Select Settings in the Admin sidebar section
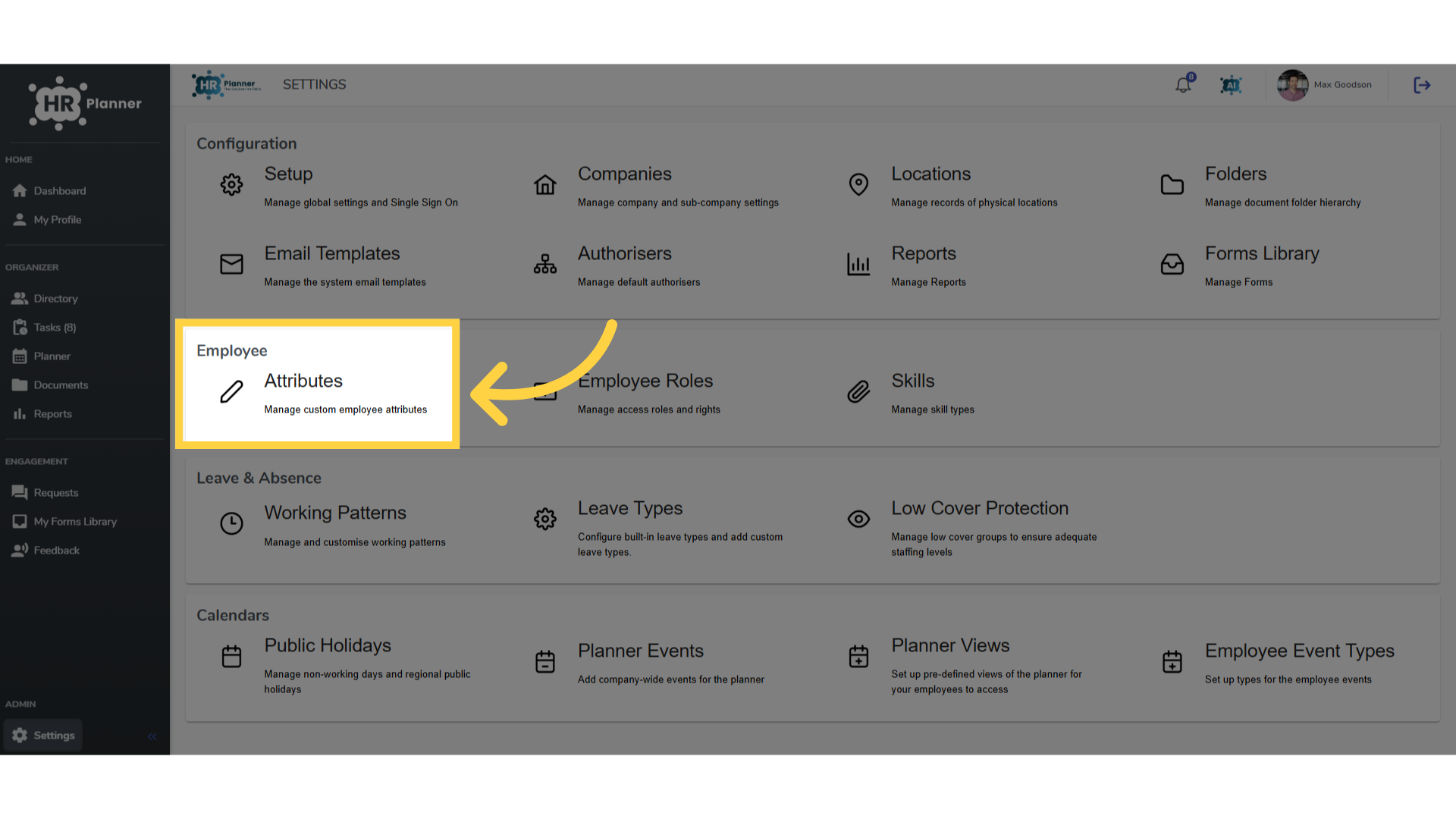The height and width of the screenshot is (819, 1456). click(43, 735)
